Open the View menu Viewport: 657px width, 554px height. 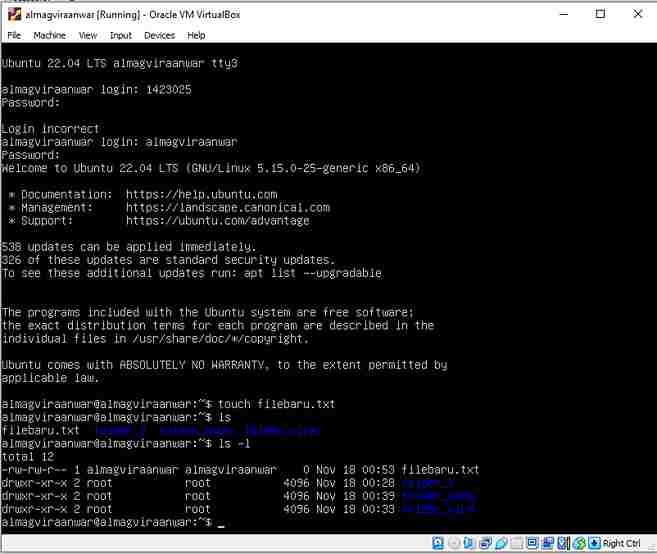tap(88, 36)
